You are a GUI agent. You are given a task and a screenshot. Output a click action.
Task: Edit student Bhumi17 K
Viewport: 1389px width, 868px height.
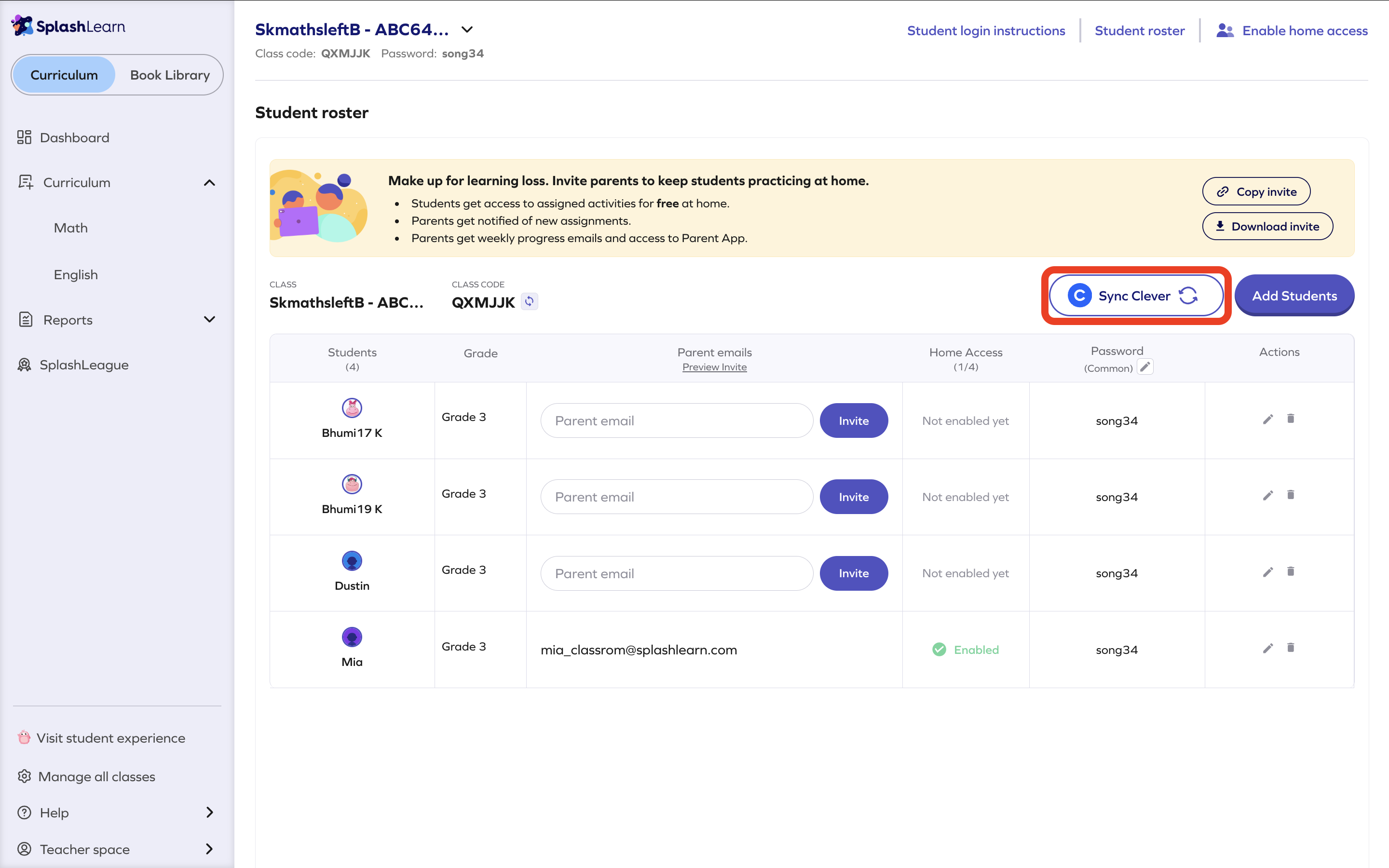click(x=1268, y=419)
